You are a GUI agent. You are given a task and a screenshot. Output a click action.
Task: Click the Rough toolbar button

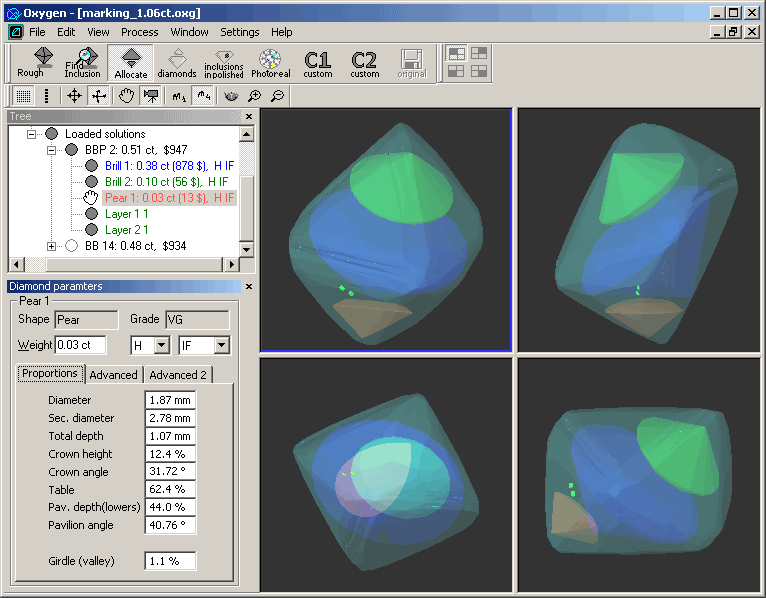point(31,62)
